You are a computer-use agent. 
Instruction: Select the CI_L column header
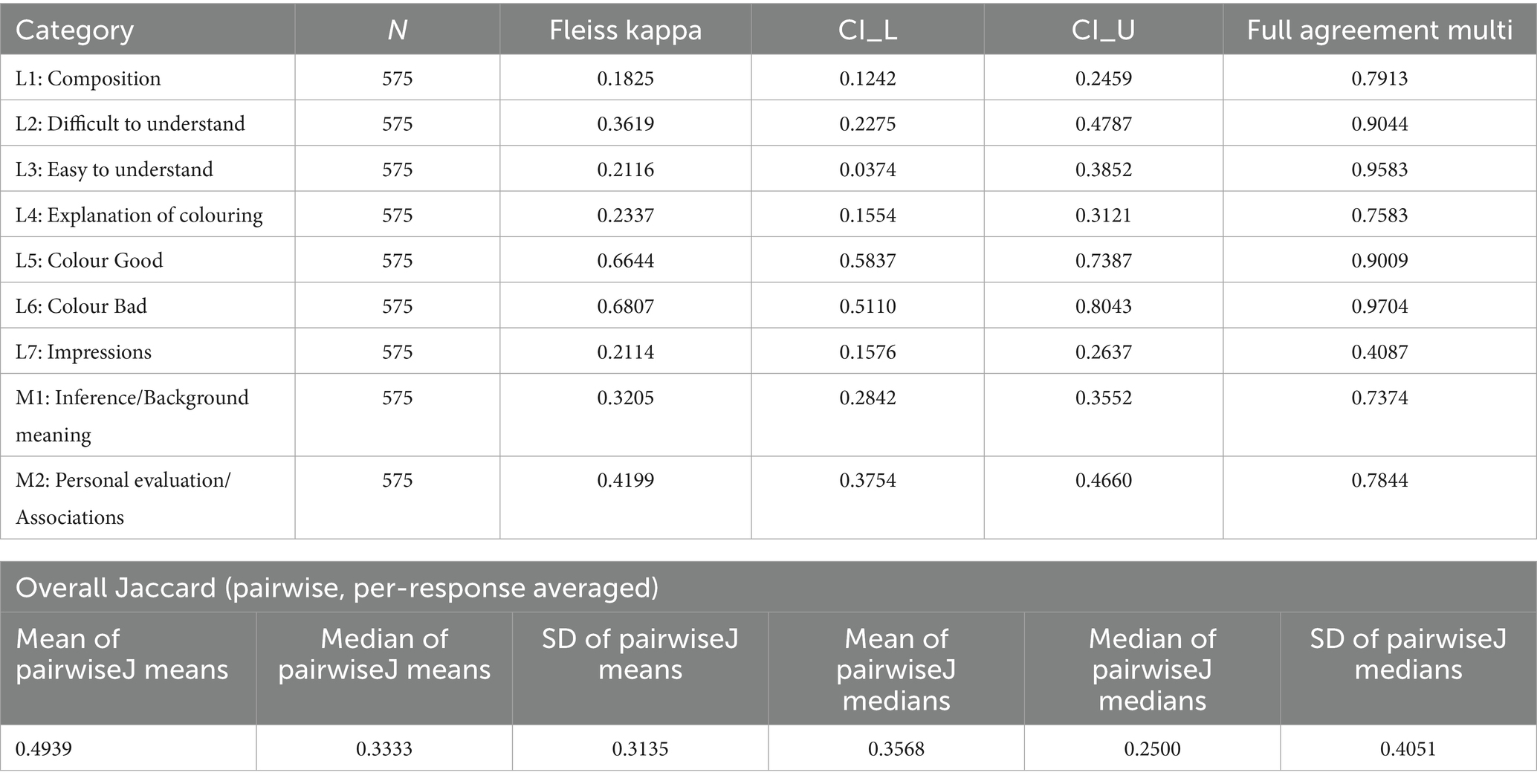[867, 30]
